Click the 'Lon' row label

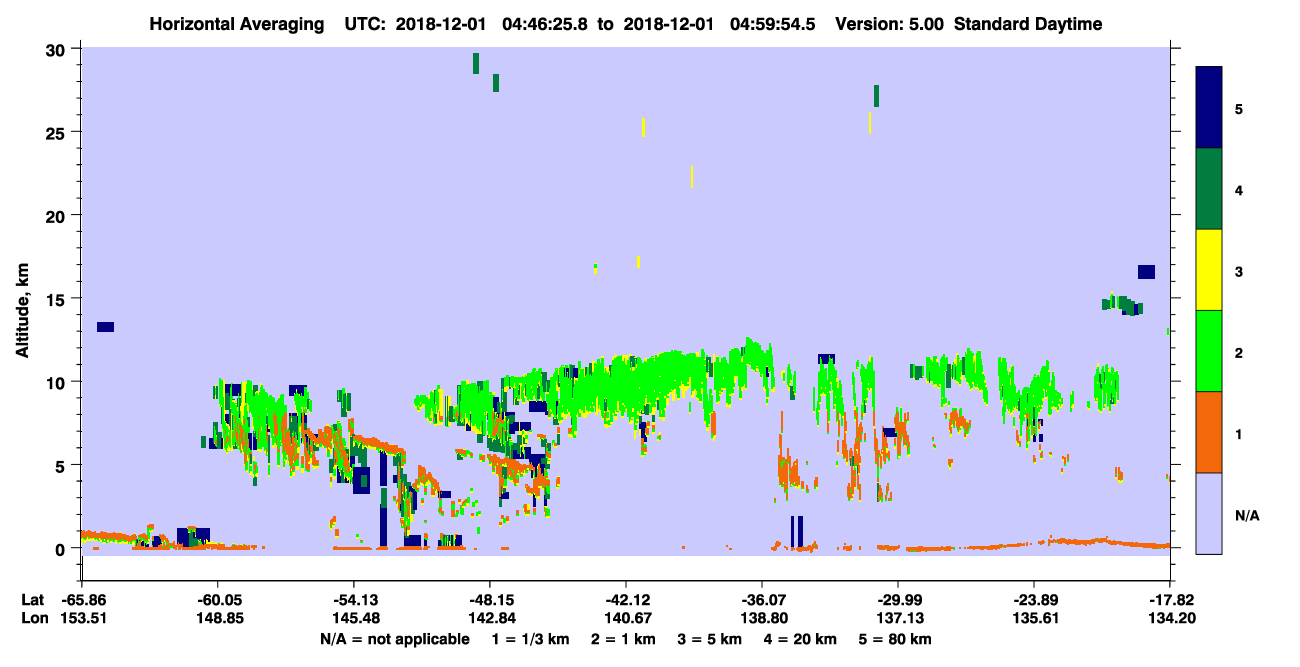click(x=33, y=618)
